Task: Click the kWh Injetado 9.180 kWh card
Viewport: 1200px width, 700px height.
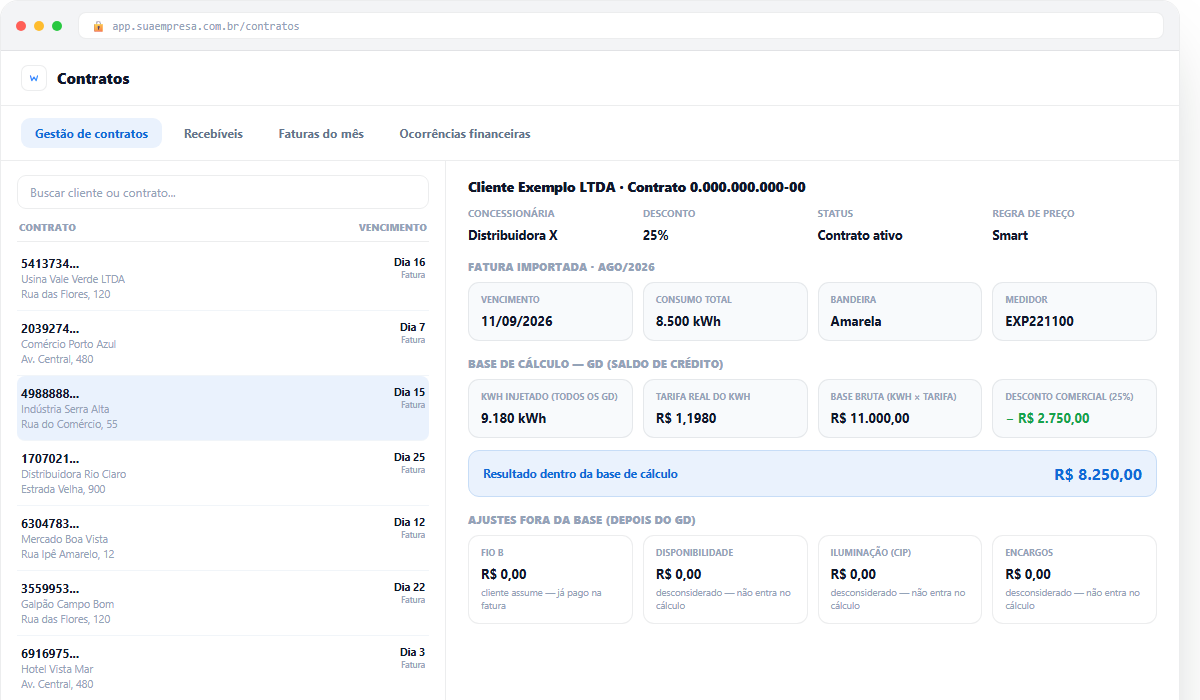Action: 550,408
